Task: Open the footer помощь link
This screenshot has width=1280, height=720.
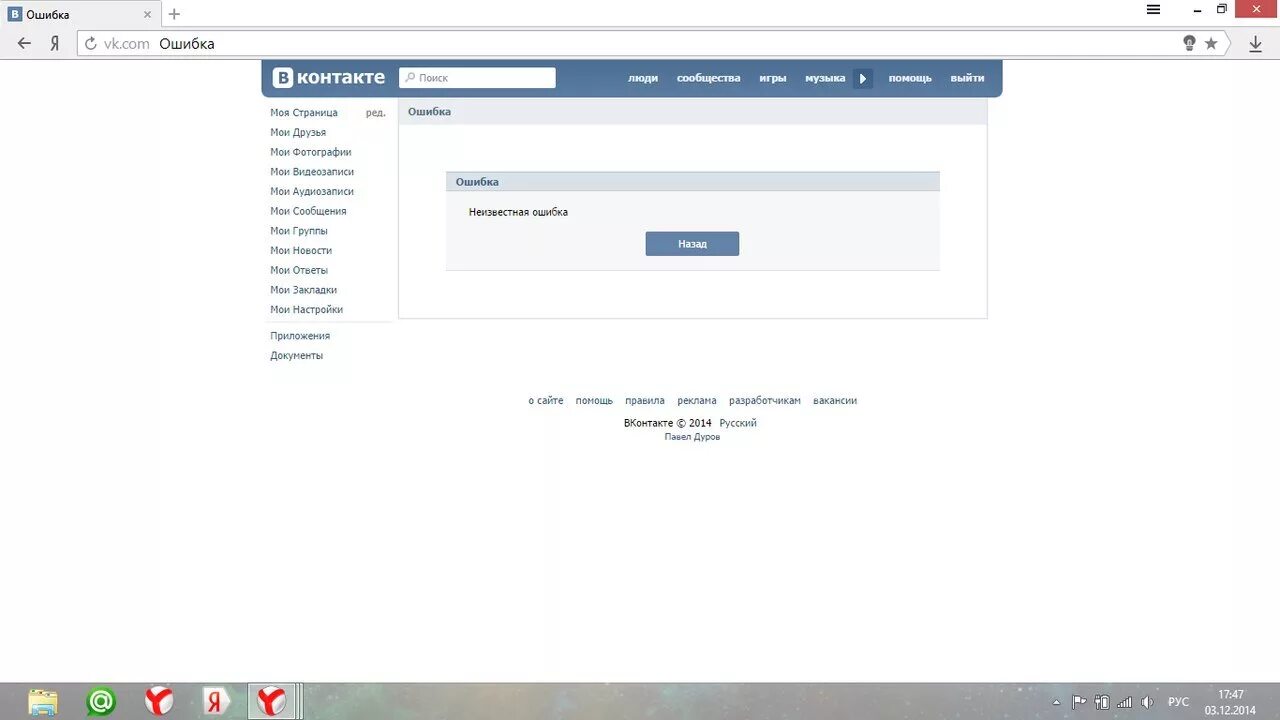Action: pos(594,401)
